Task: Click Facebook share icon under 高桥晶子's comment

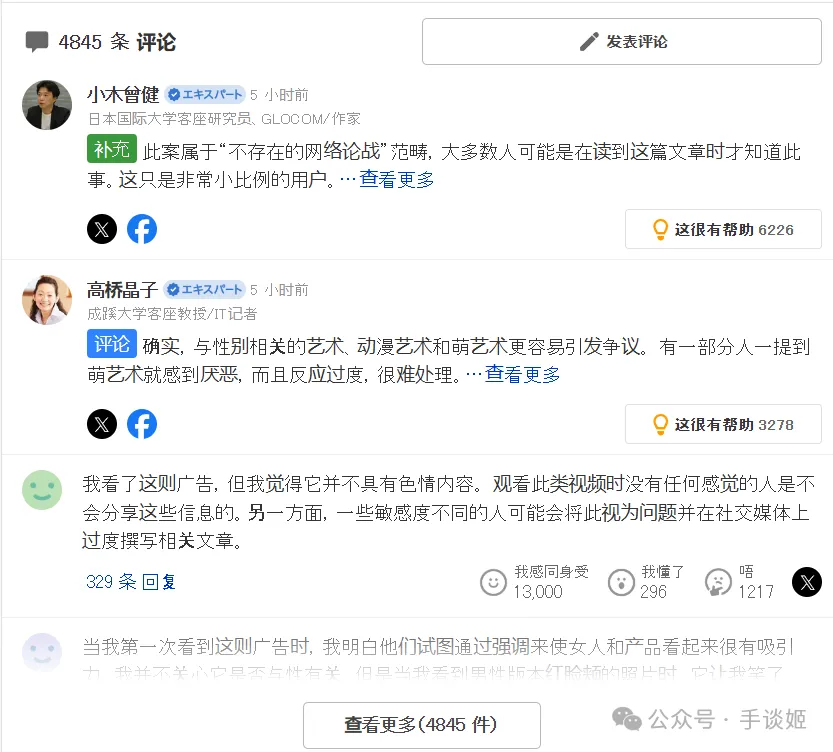Action: tap(142, 424)
